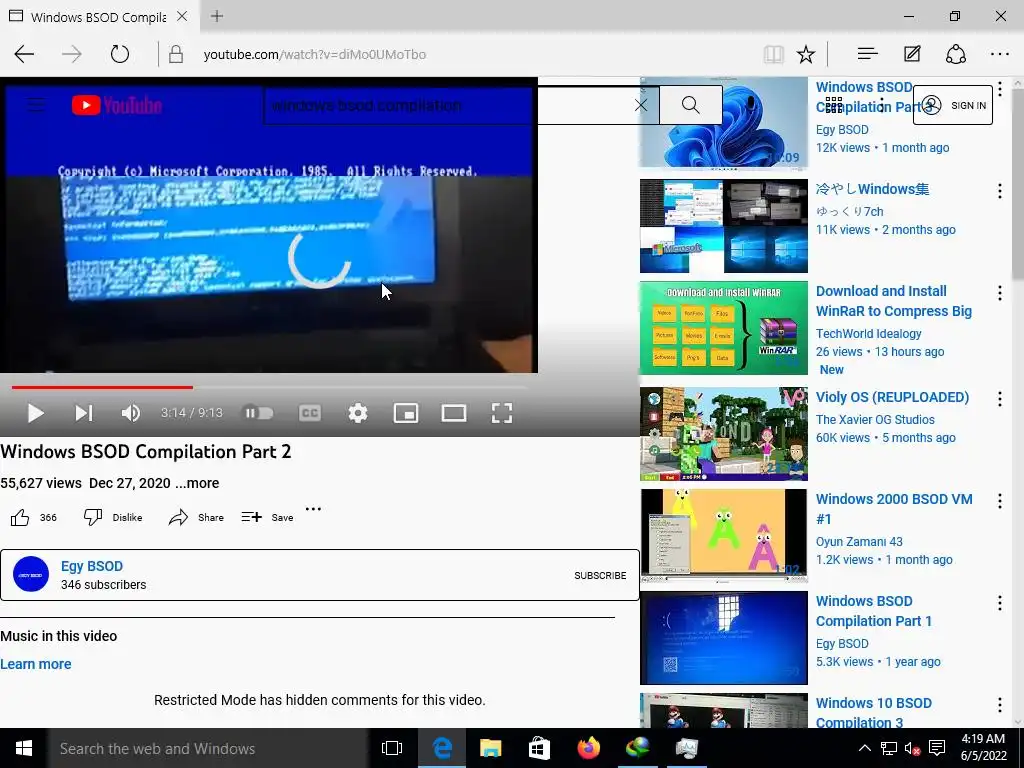Open a new browser tab
1024x768 pixels.
pyautogui.click(x=217, y=16)
